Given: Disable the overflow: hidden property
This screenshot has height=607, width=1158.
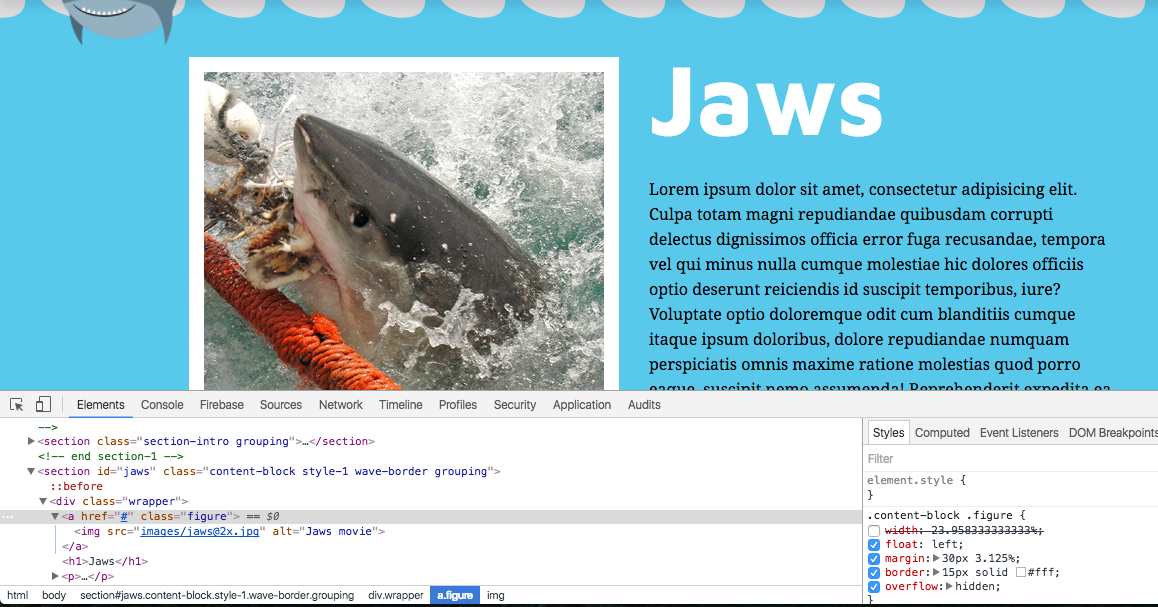Looking at the screenshot, I should point(874,587).
